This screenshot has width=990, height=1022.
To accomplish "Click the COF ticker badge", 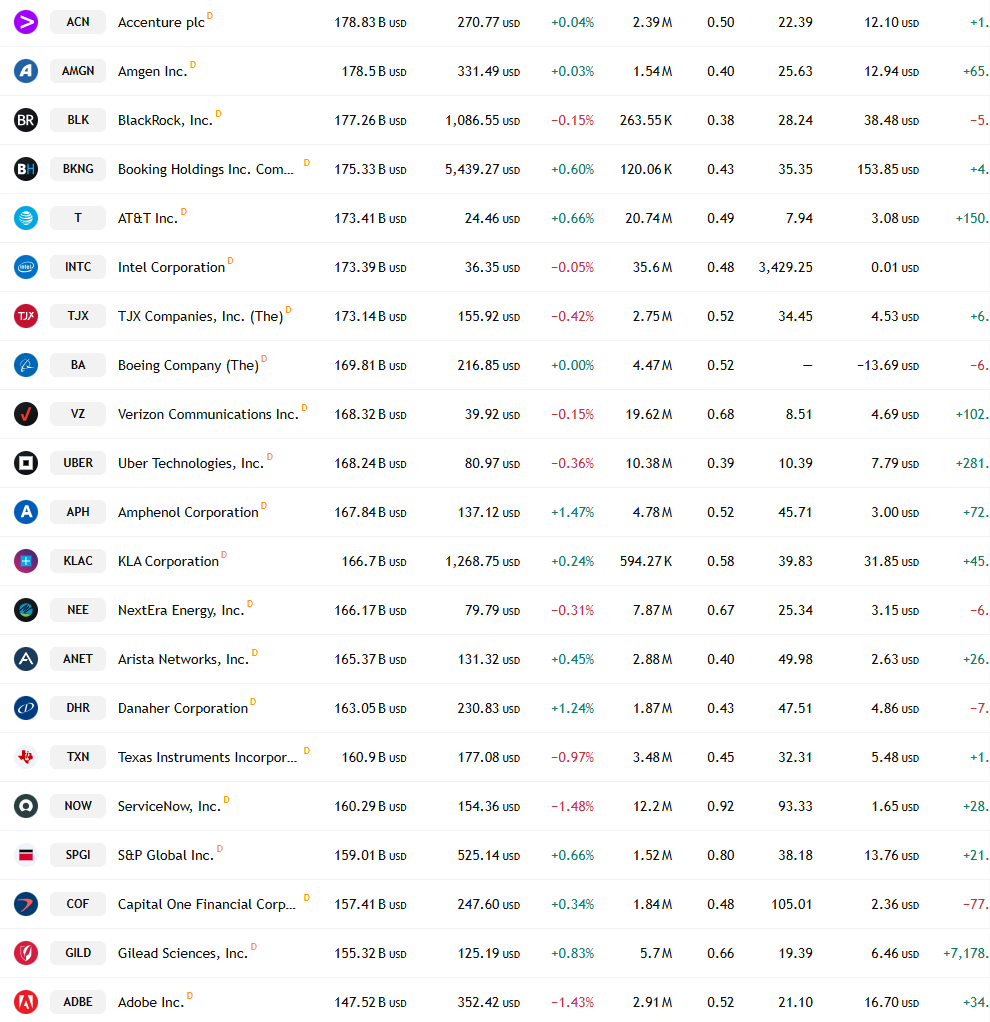I will tap(78, 904).
